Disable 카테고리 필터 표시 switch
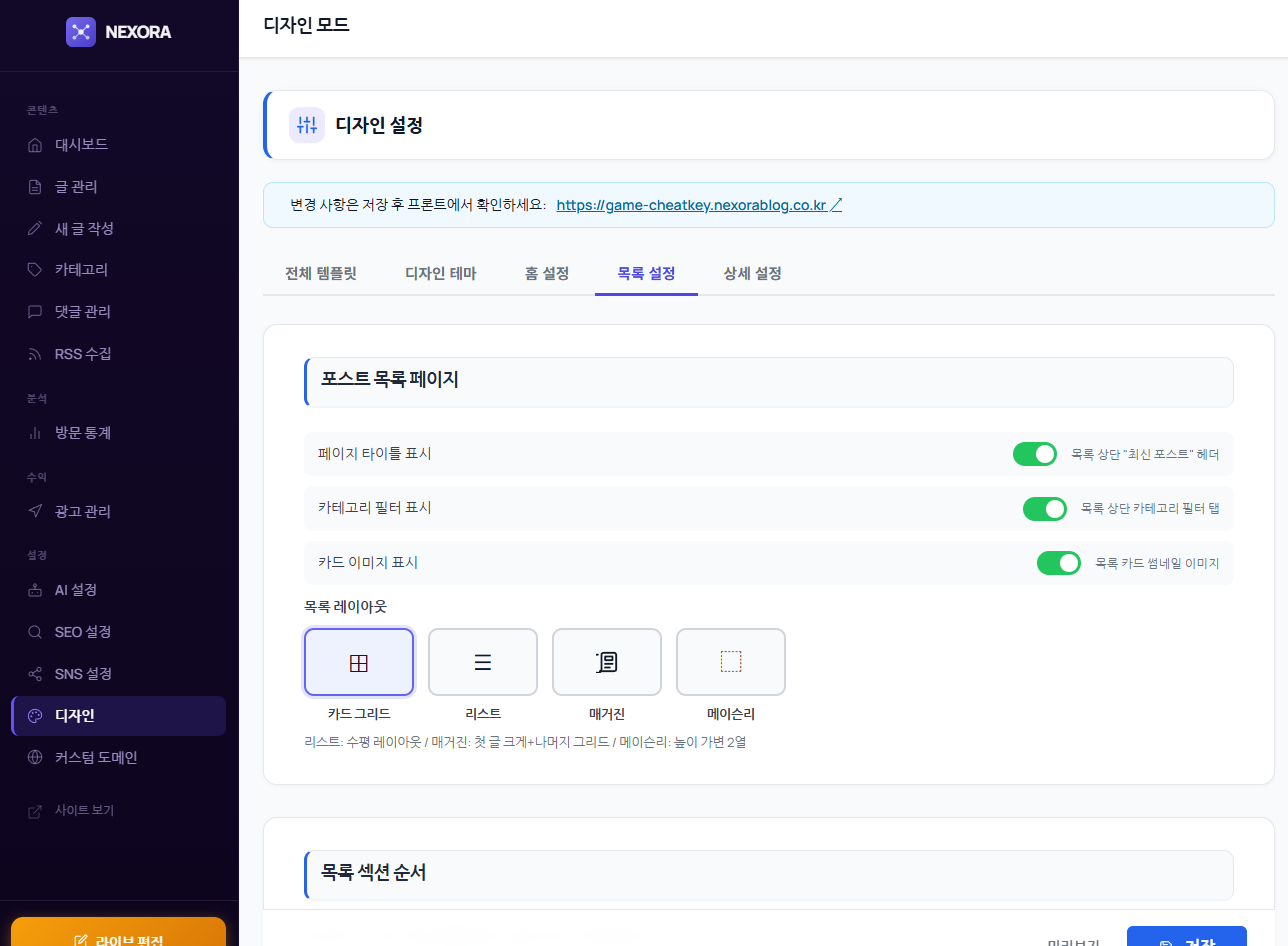The image size is (1288, 946). tap(1044, 509)
